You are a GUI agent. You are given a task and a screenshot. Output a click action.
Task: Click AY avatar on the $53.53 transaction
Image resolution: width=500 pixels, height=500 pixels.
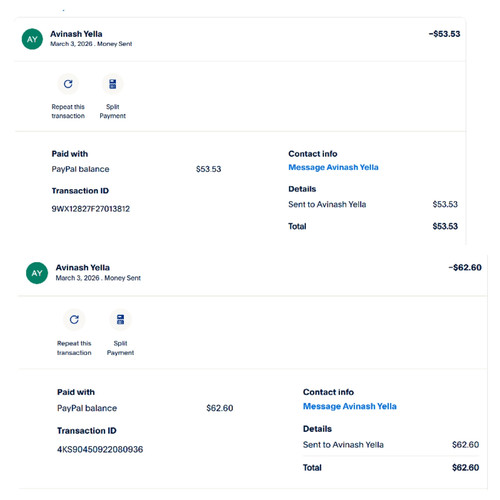[x=32, y=39]
